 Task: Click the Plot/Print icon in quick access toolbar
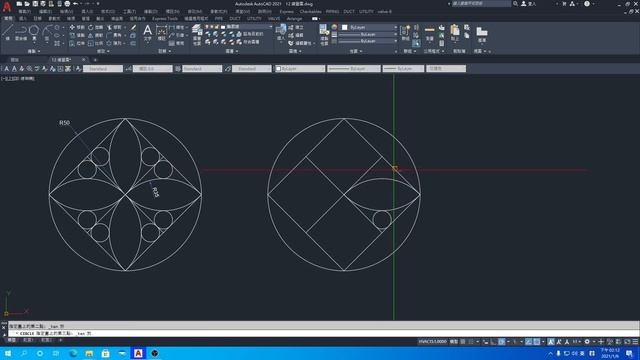(x=67, y=4)
